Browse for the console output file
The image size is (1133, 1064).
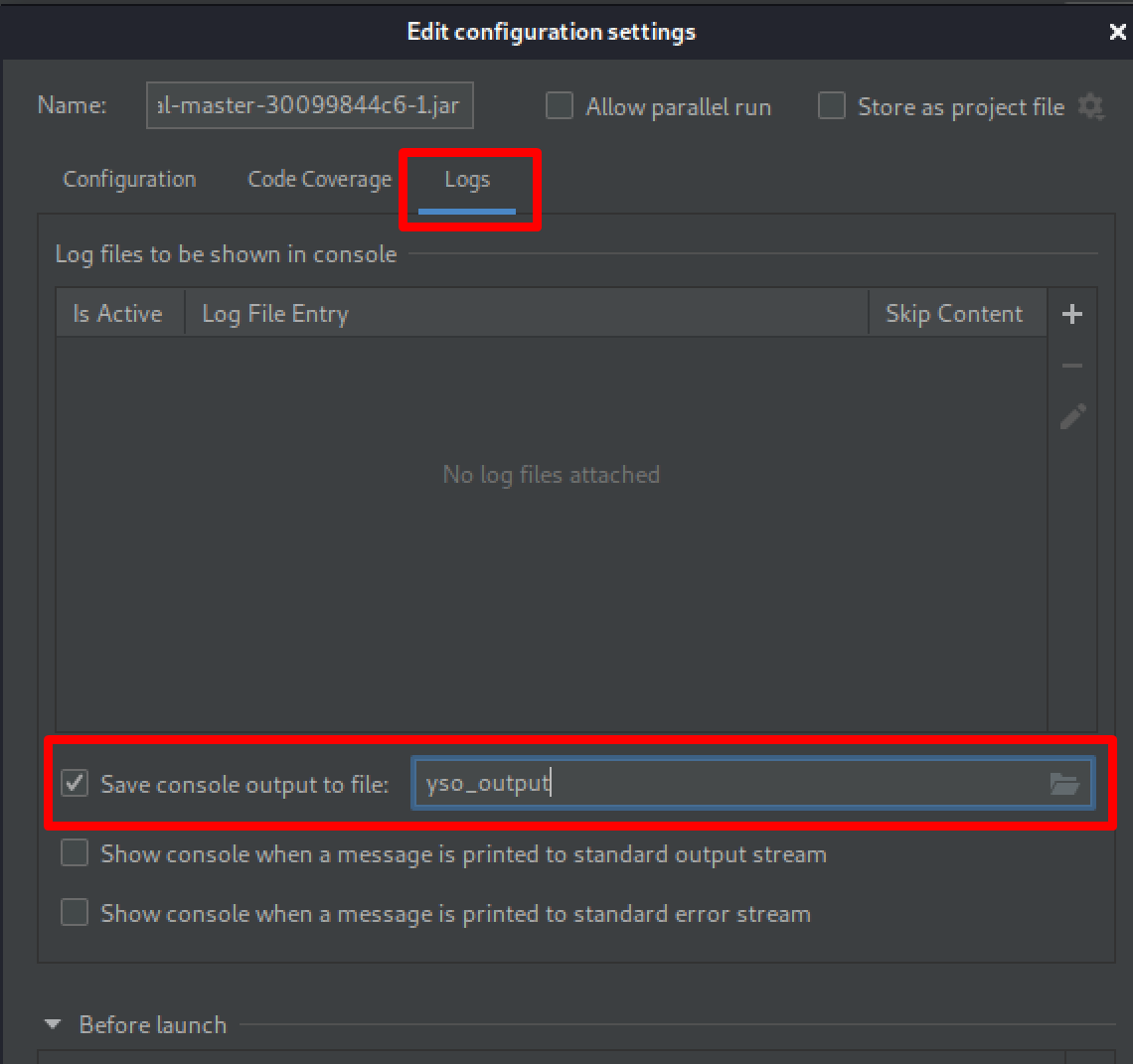tap(1065, 784)
